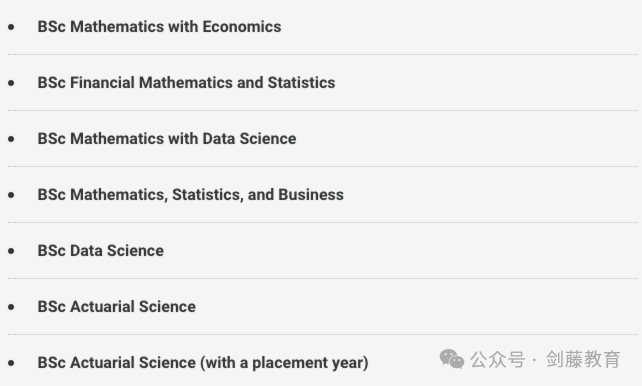Open BSc Actuarial Science with placement year
This screenshot has width=642, height=386.
tap(203, 363)
